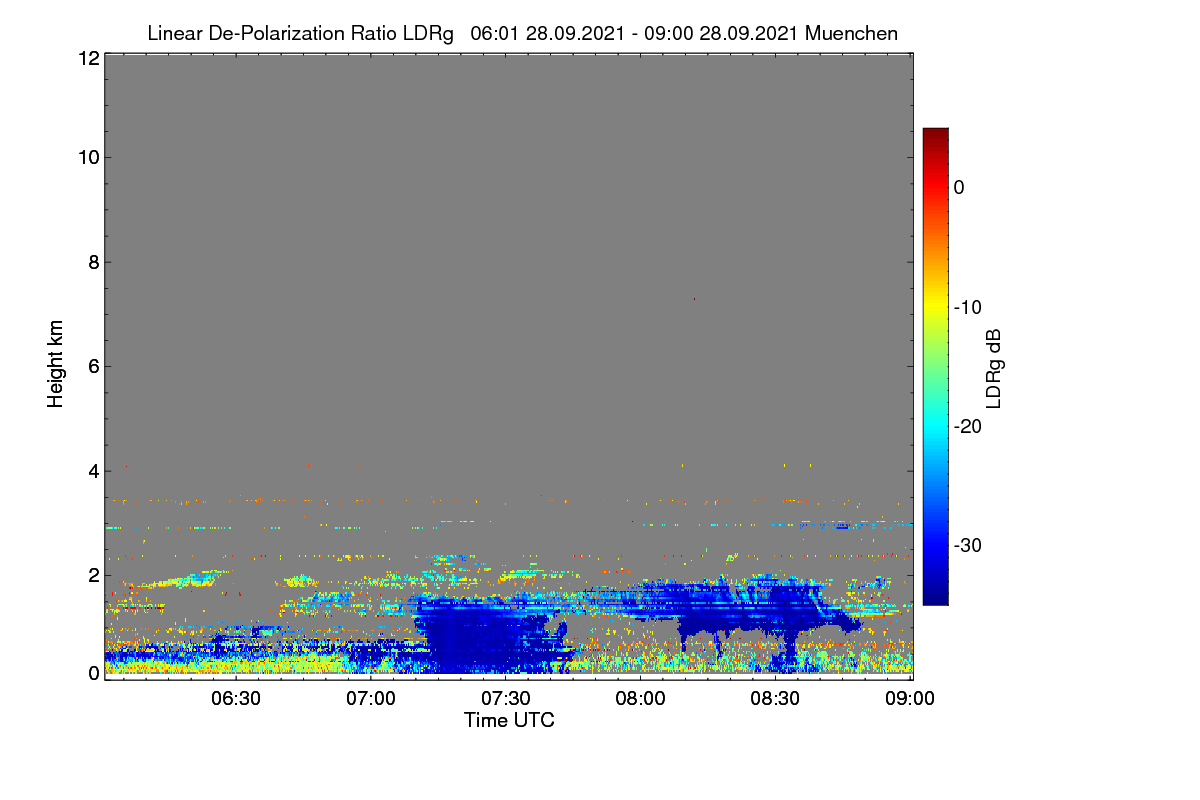Viewport: 1200px width, 800px height.
Task: Click the 10 km height tick label
Action: point(88,158)
